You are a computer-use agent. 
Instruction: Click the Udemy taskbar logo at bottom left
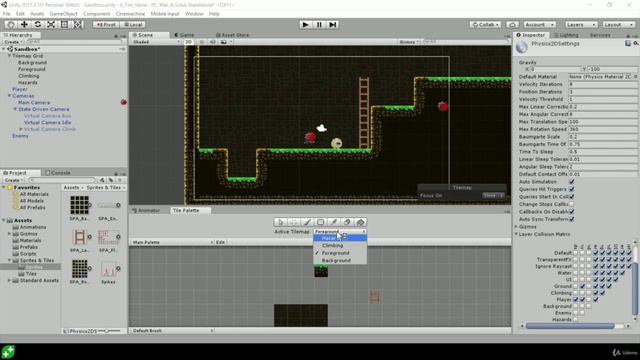point(8,352)
